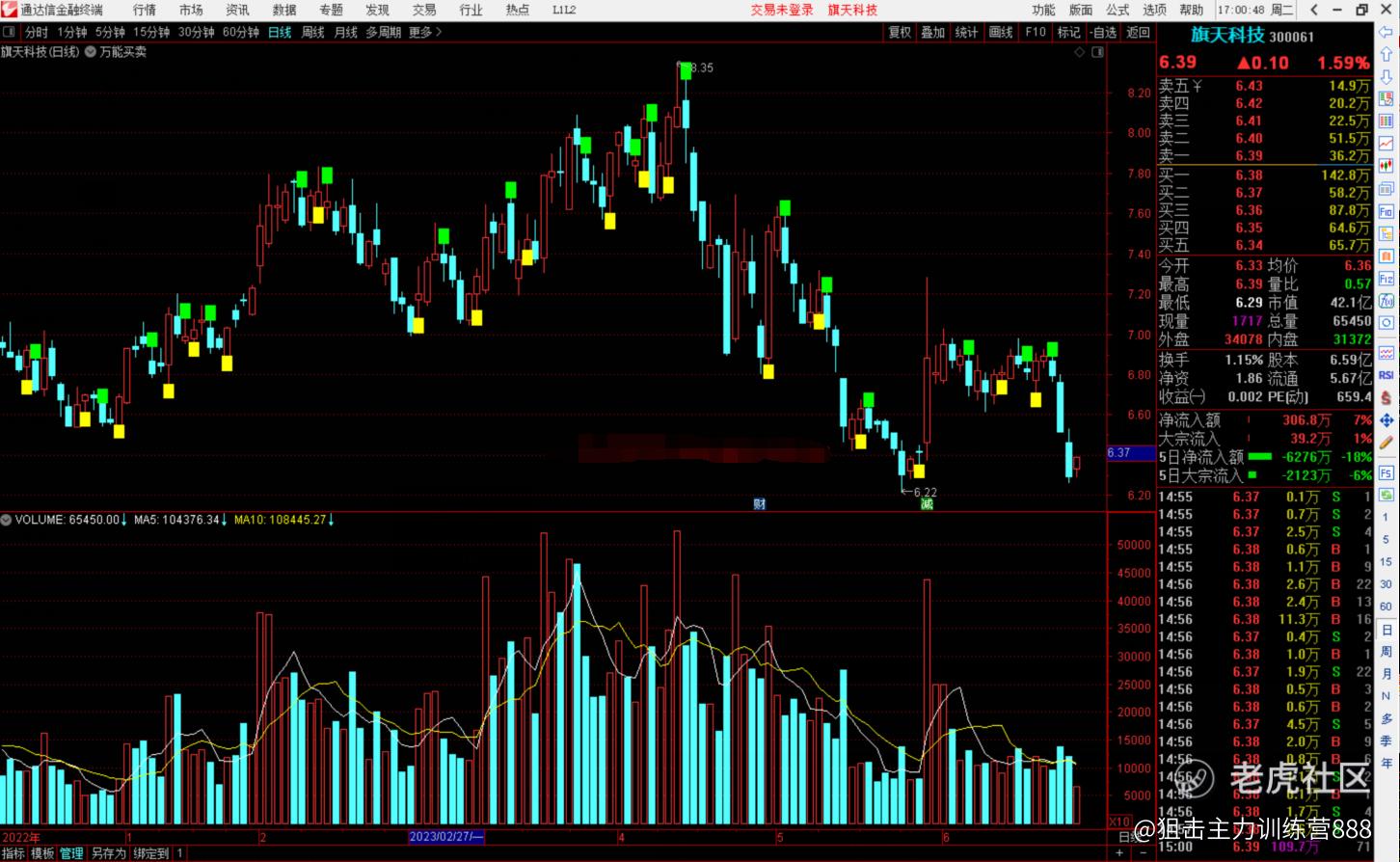The width and height of the screenshot is (1400, 862).
Task: Click the 绑定到 tab at bottom
Action: pyautogui.click(x=150, y=853)
